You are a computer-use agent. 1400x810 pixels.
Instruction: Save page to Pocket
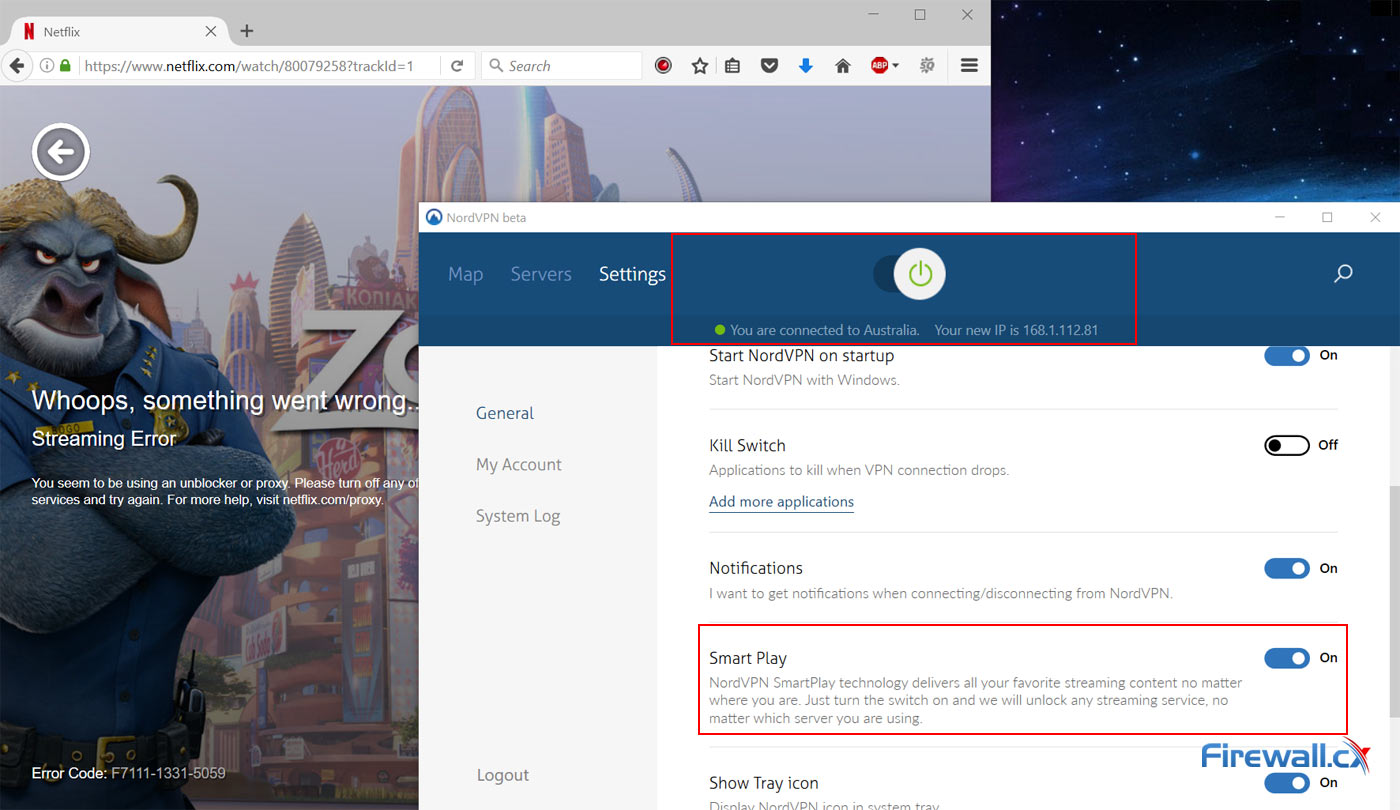point(769,66)
